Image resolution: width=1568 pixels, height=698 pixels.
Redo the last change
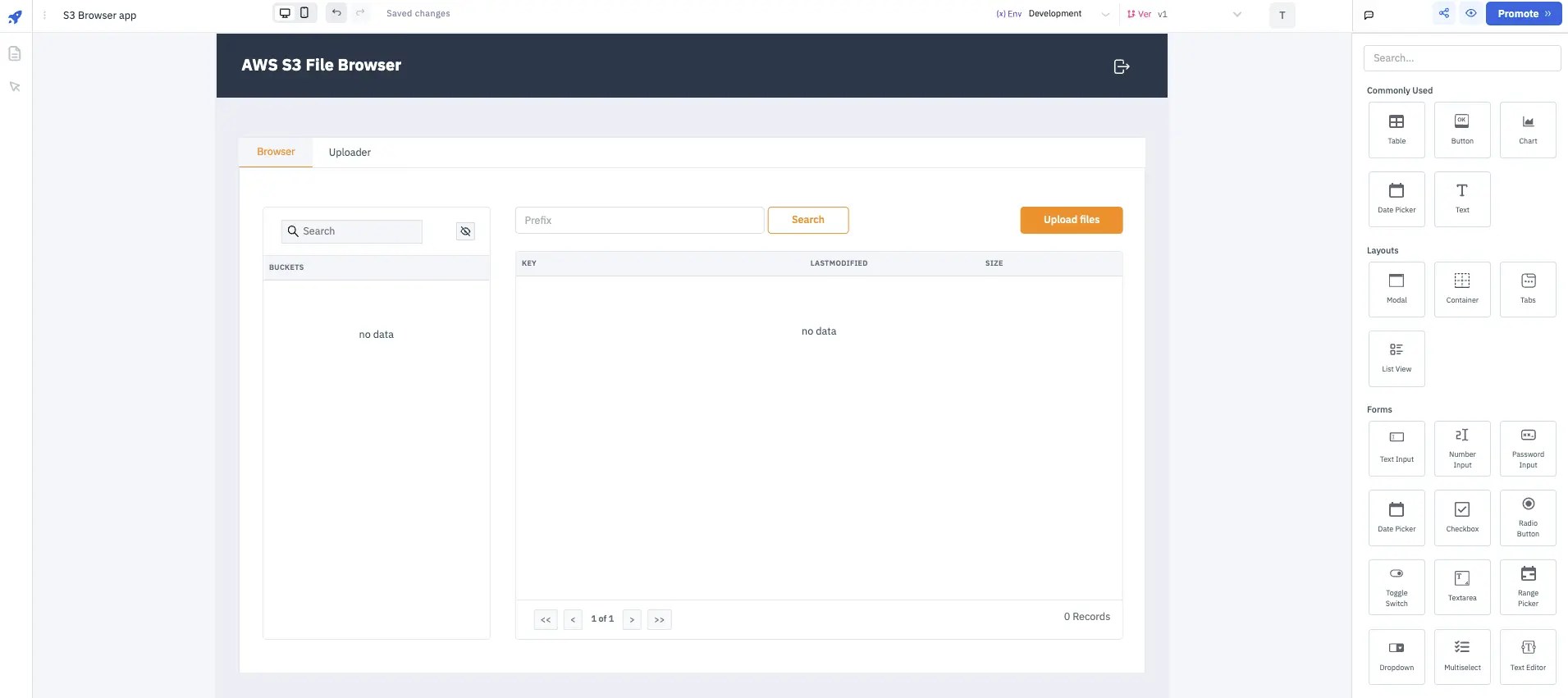pyautogui.click(x=360, y=13)
